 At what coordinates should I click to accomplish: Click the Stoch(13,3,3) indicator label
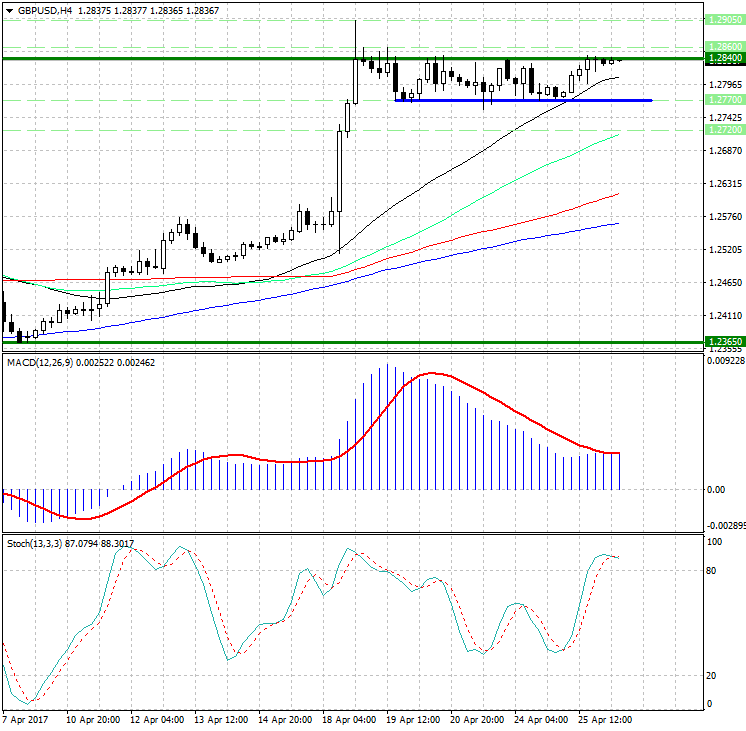click(x=38, y=543)
